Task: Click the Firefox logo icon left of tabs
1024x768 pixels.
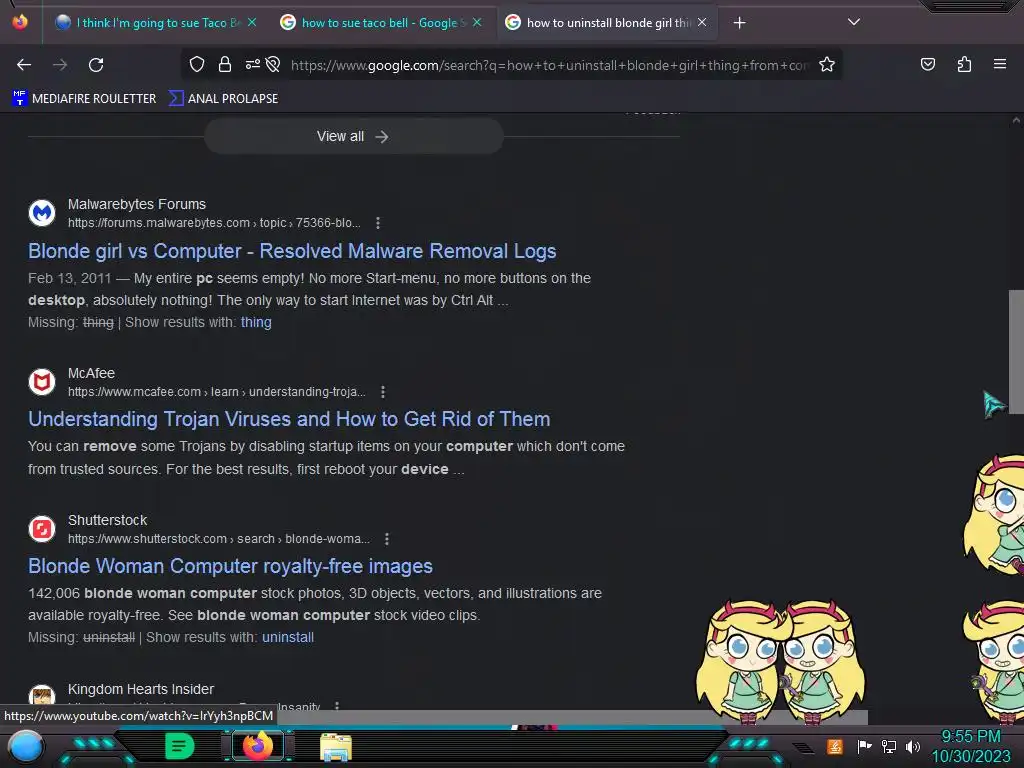Action: coord(20,22)
